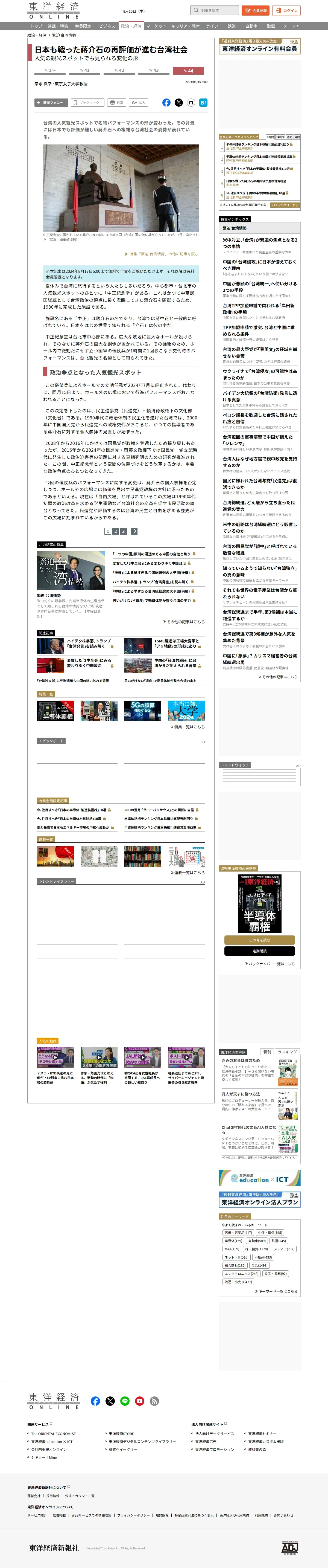This screenshot has width=328, height=1568.
Task: Share article via note icon
Action: [x=191, y=102]
